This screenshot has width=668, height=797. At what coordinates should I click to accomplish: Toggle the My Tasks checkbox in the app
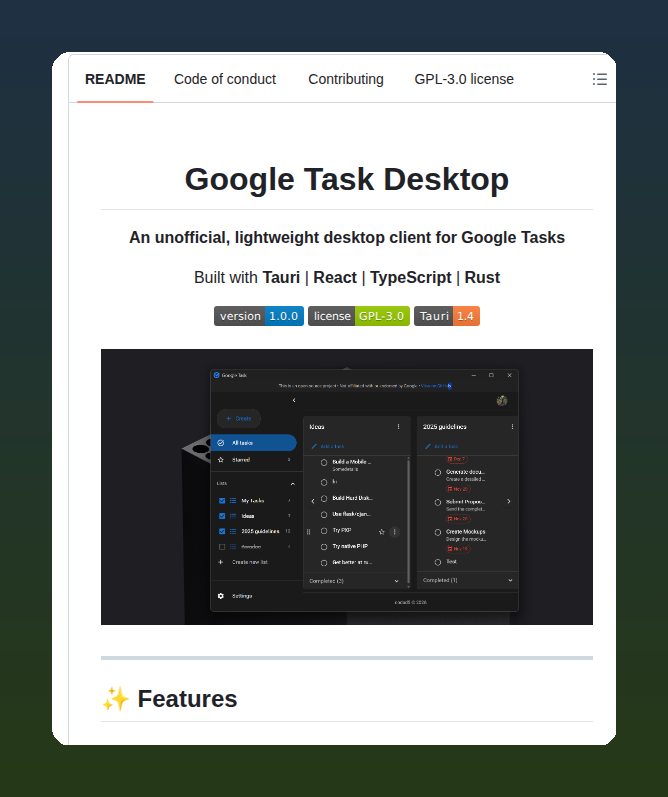pos(222,501)
